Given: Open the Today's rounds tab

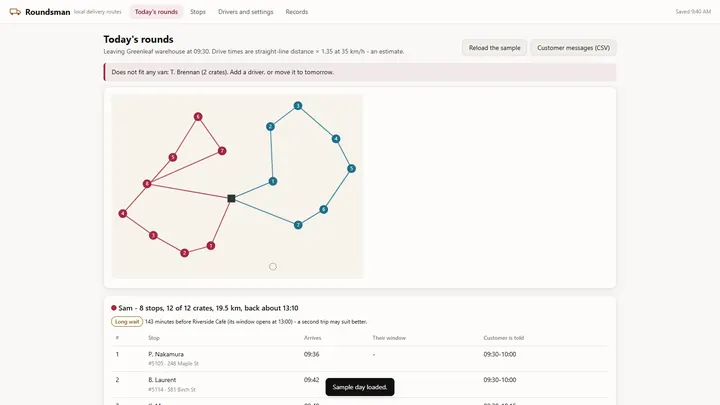Looking at the screenshot, I should [x=156, y=12].
